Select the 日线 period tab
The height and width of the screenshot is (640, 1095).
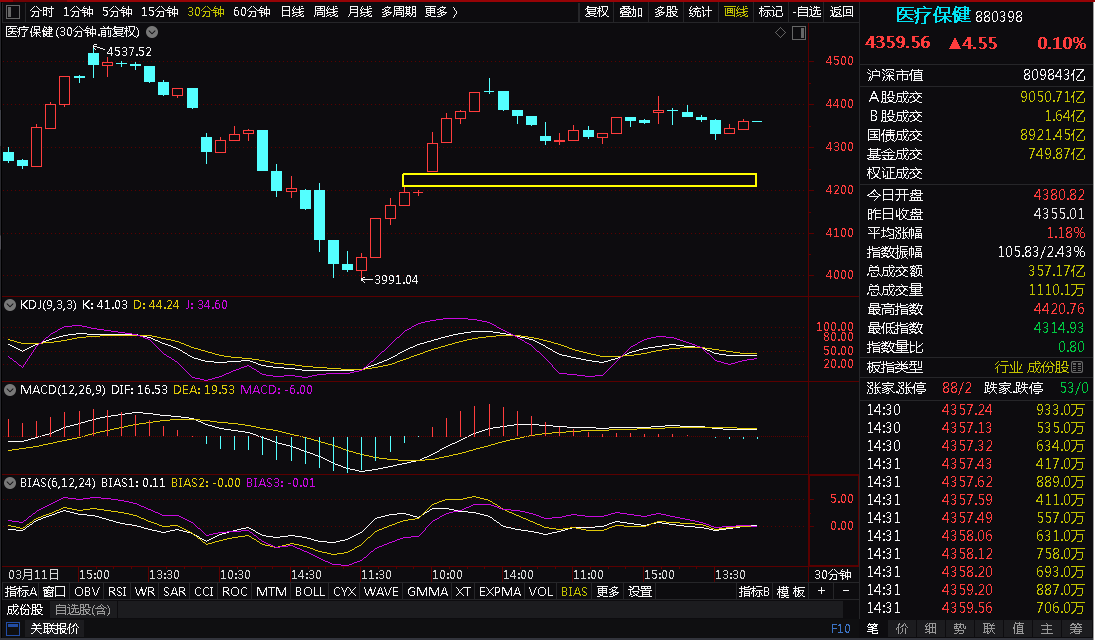(292, 12)
